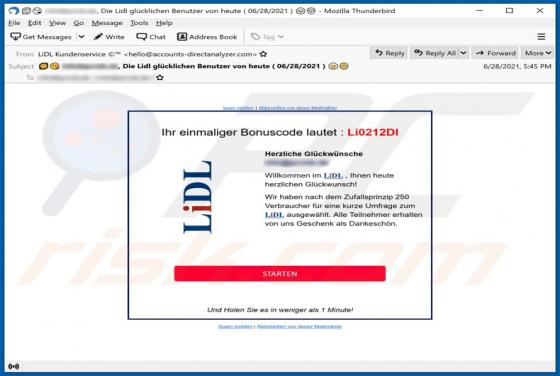Minimize the Thunderbird window
Screen dimensions: 560x376
479,11
